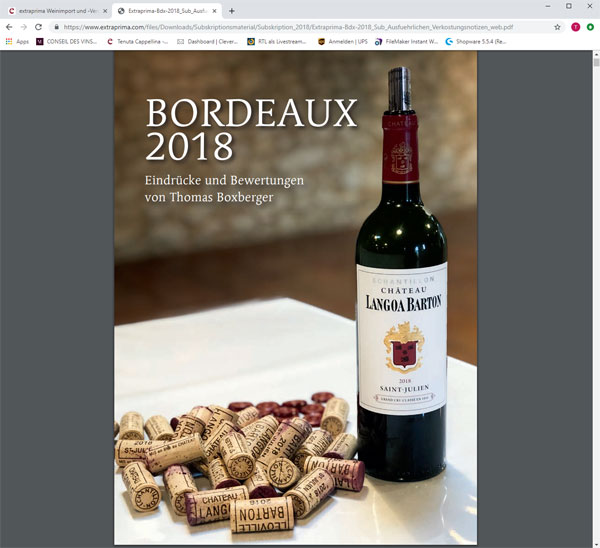The height and width of the screenshot is (548, 600).
Task: View site security via the lock icon
Action: point(57,27)
